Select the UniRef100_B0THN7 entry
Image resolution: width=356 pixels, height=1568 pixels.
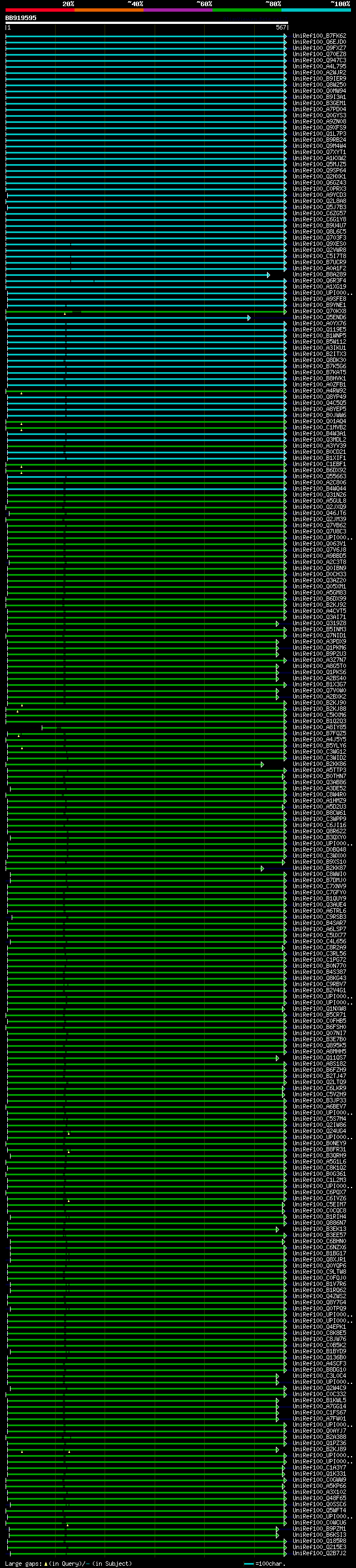pos(319,776)
